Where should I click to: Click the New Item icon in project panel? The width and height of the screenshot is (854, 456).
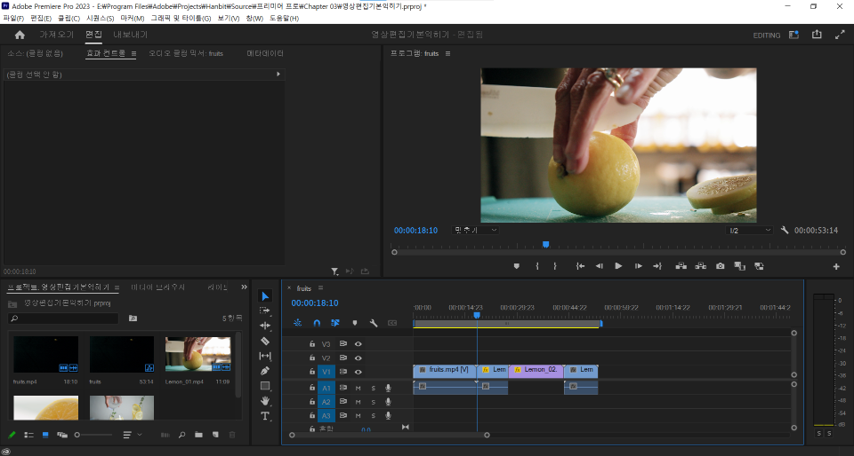coord(216,435)
